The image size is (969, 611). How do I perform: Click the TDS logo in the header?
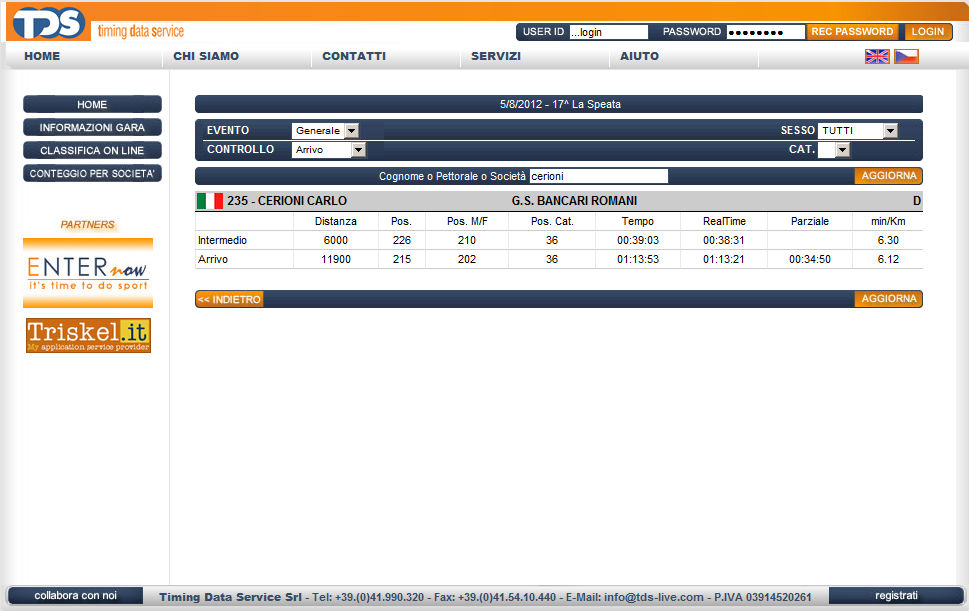pyautogui.click(x=48, y=23)
